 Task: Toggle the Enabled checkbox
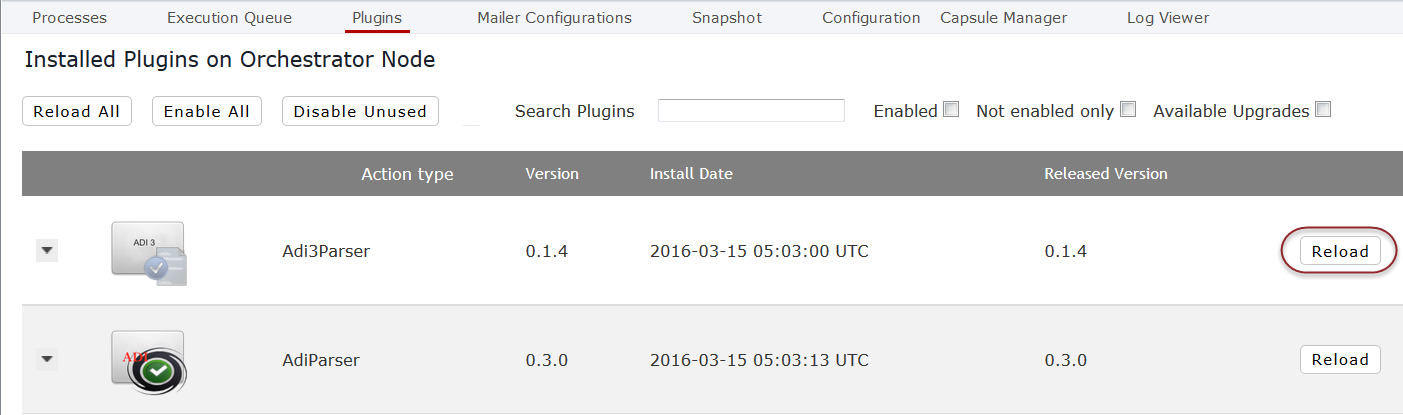[951, 109]
